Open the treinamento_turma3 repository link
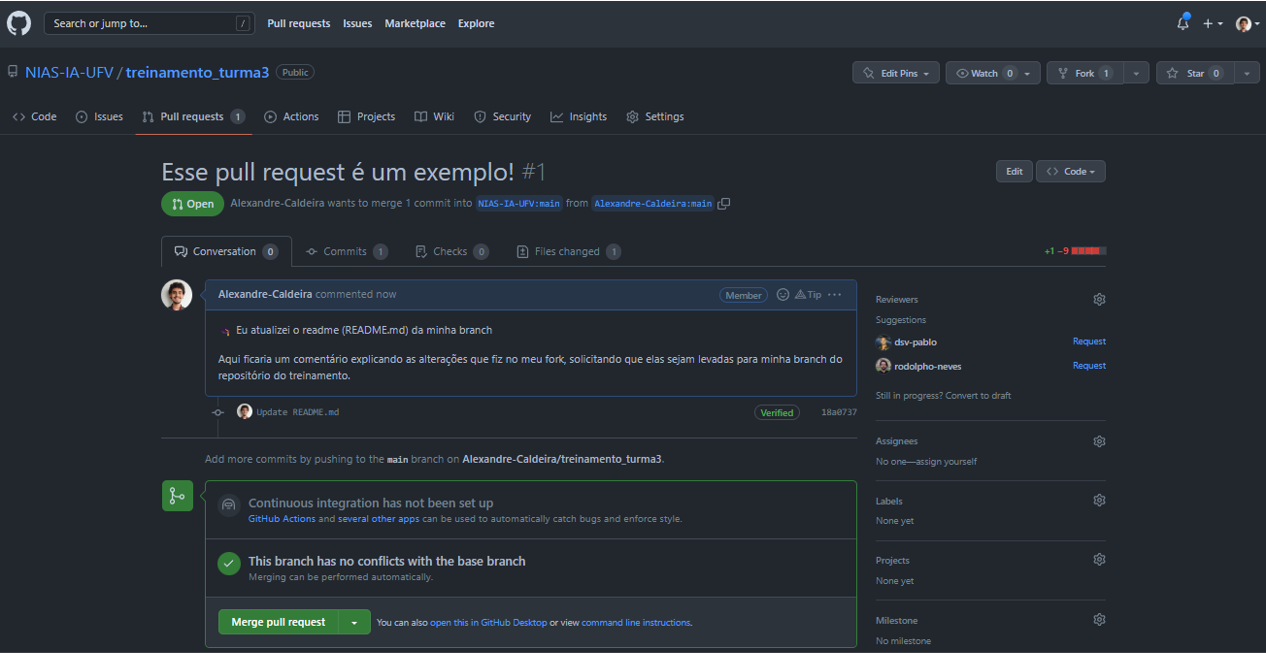This screenshot has height=653, width=1266. [197, 72]
